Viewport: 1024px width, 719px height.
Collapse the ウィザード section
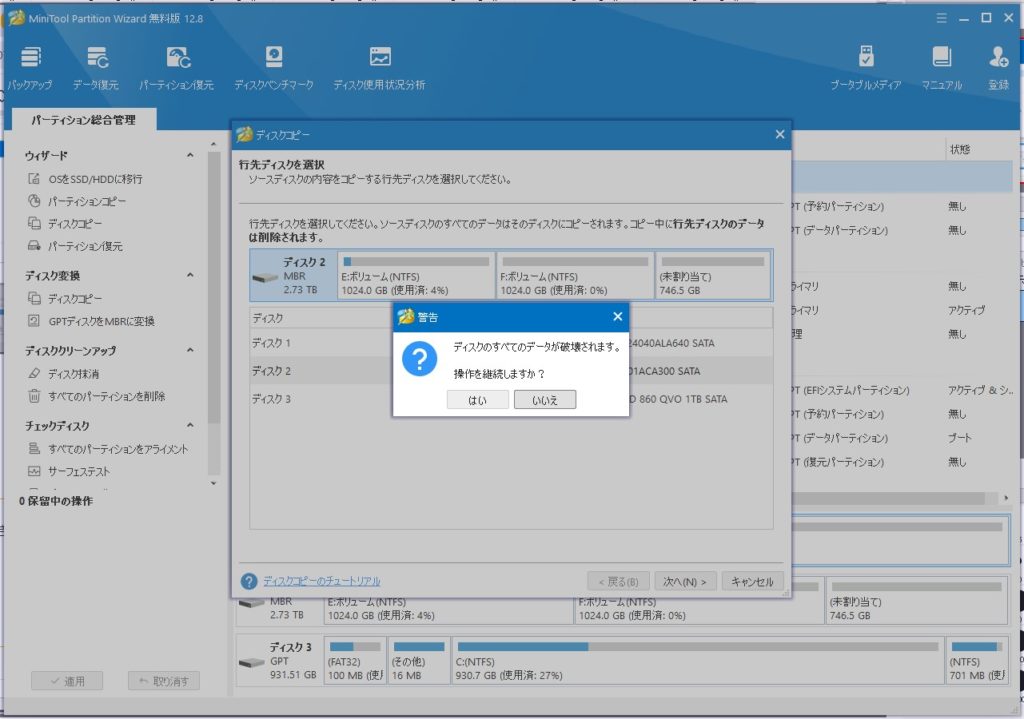click(190, 156)
